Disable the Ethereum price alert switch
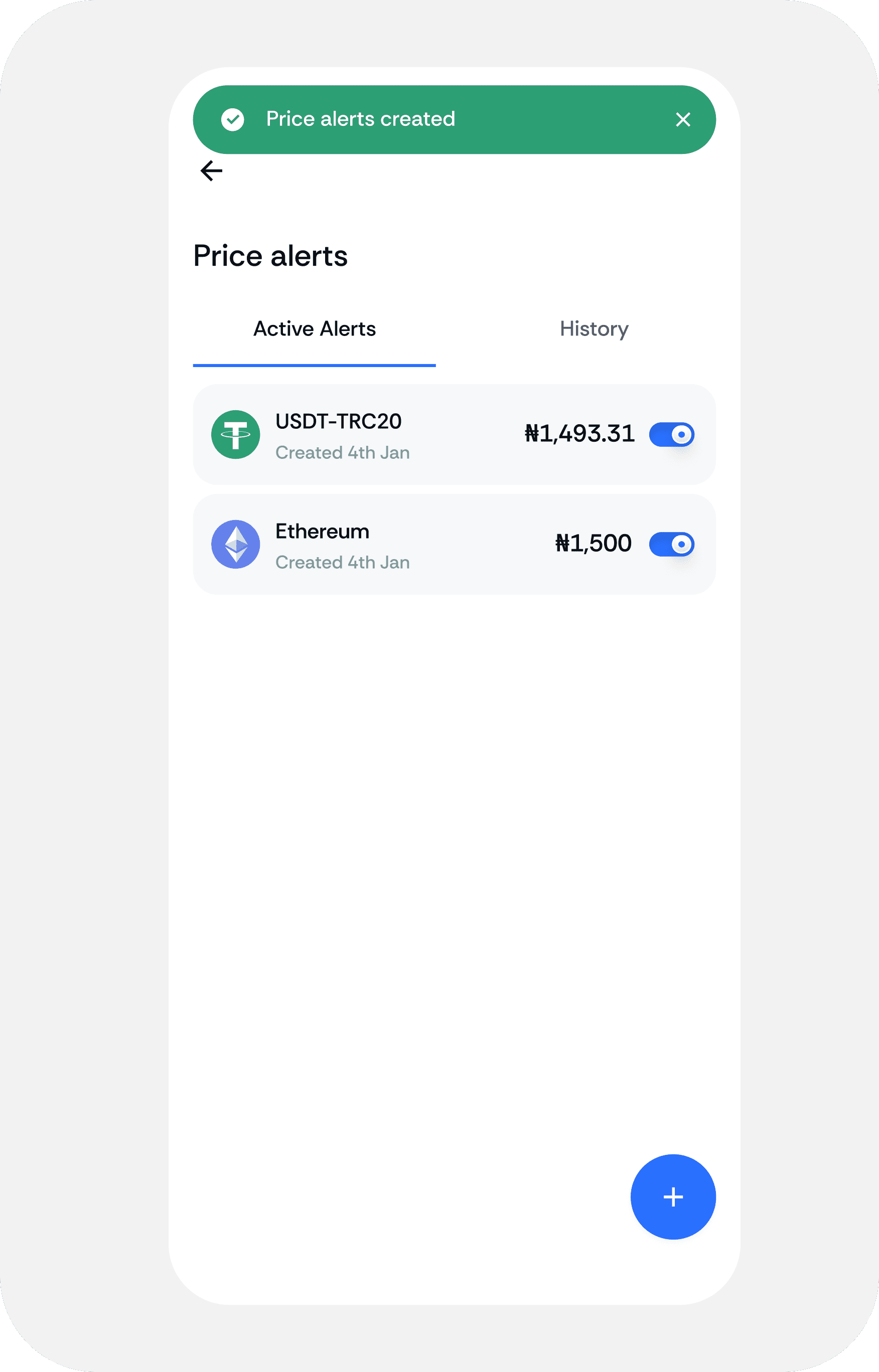The width and height of the screenshot is (879, 1372). pos(671,544)
